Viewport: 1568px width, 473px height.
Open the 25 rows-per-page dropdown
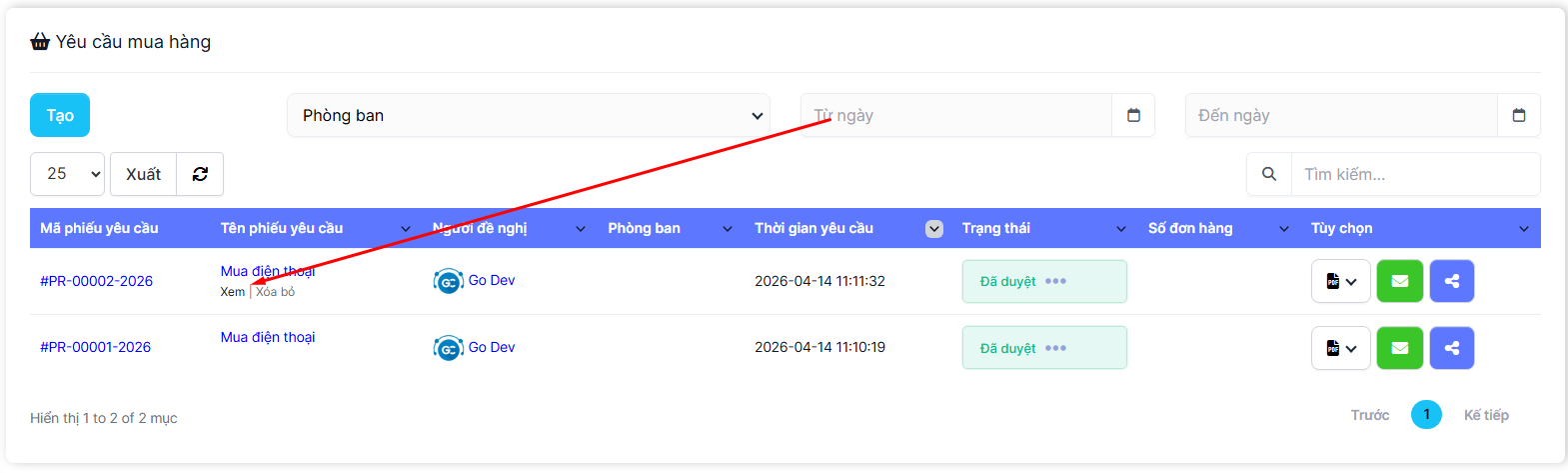click(67, 174)
